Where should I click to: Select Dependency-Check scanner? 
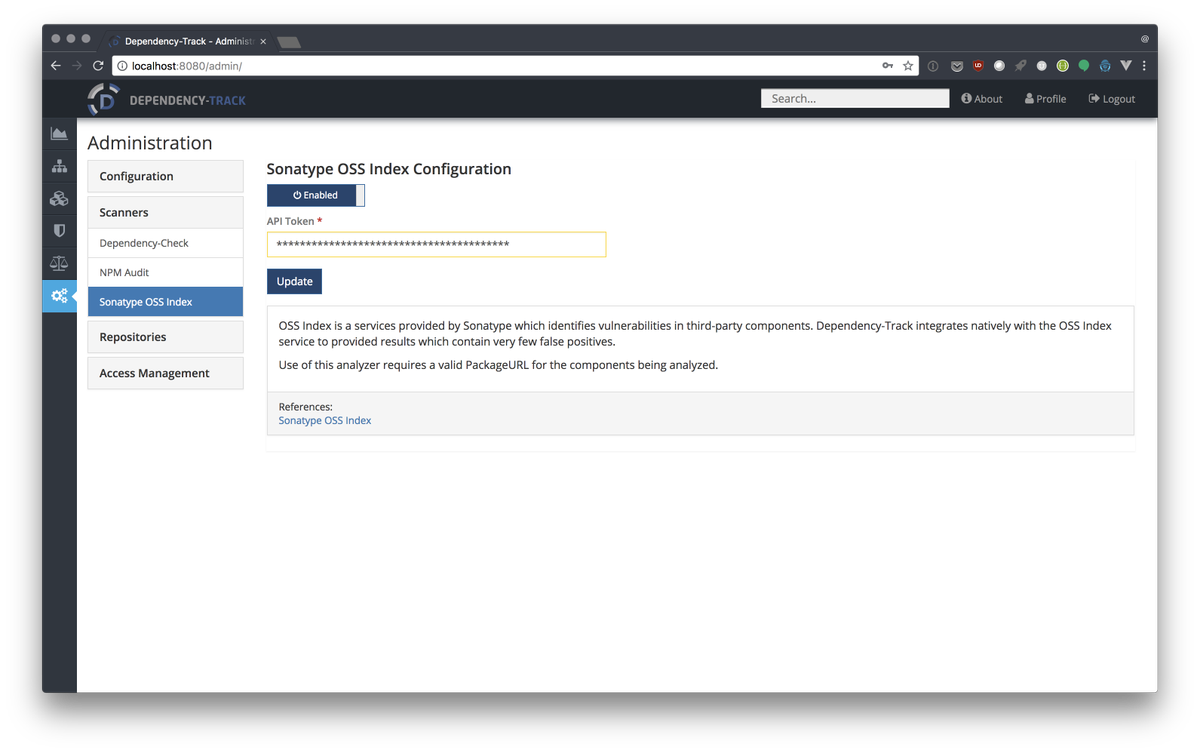coord(165,243)
